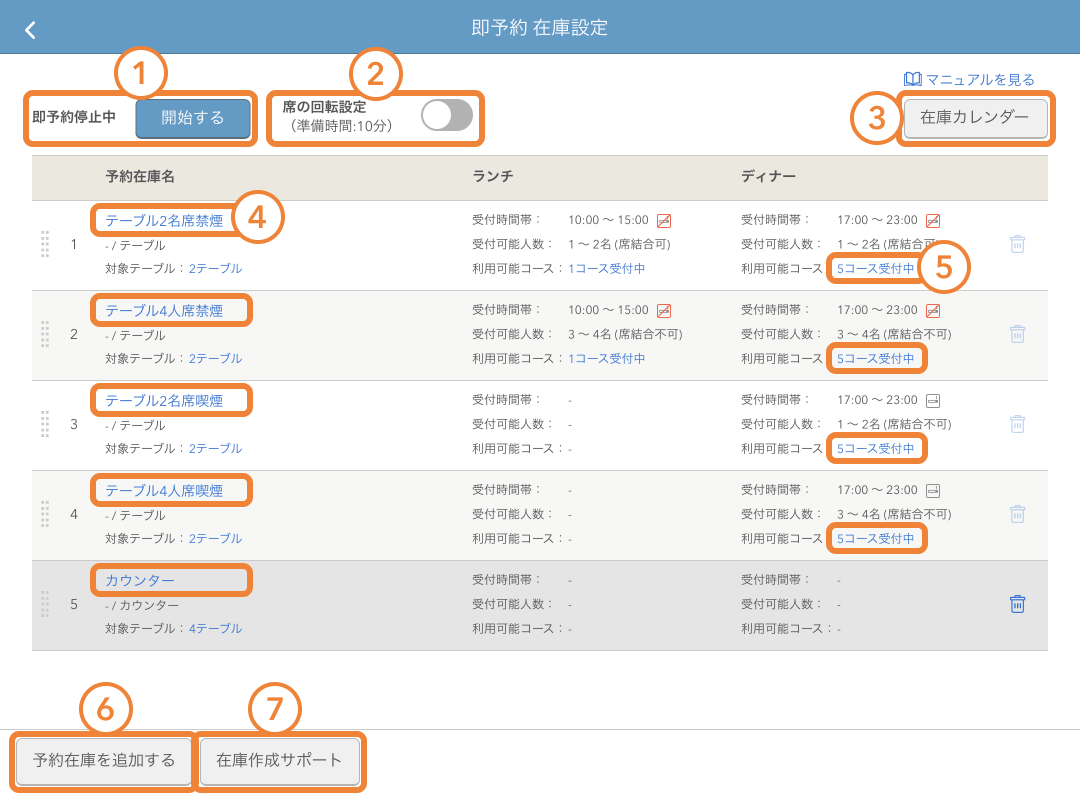Open the 在庫カレンダー
The height and width of the screenshot is (794, 1080).
[x=974, y=118]
